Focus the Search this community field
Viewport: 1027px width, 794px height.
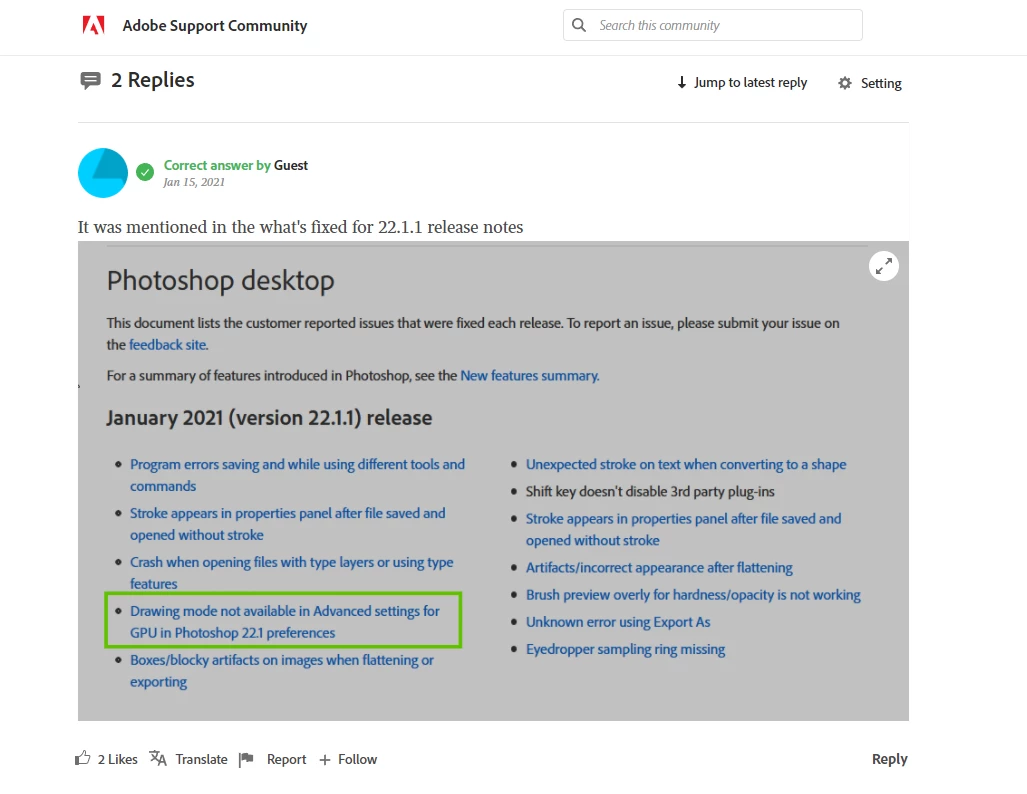coord(713,25)
